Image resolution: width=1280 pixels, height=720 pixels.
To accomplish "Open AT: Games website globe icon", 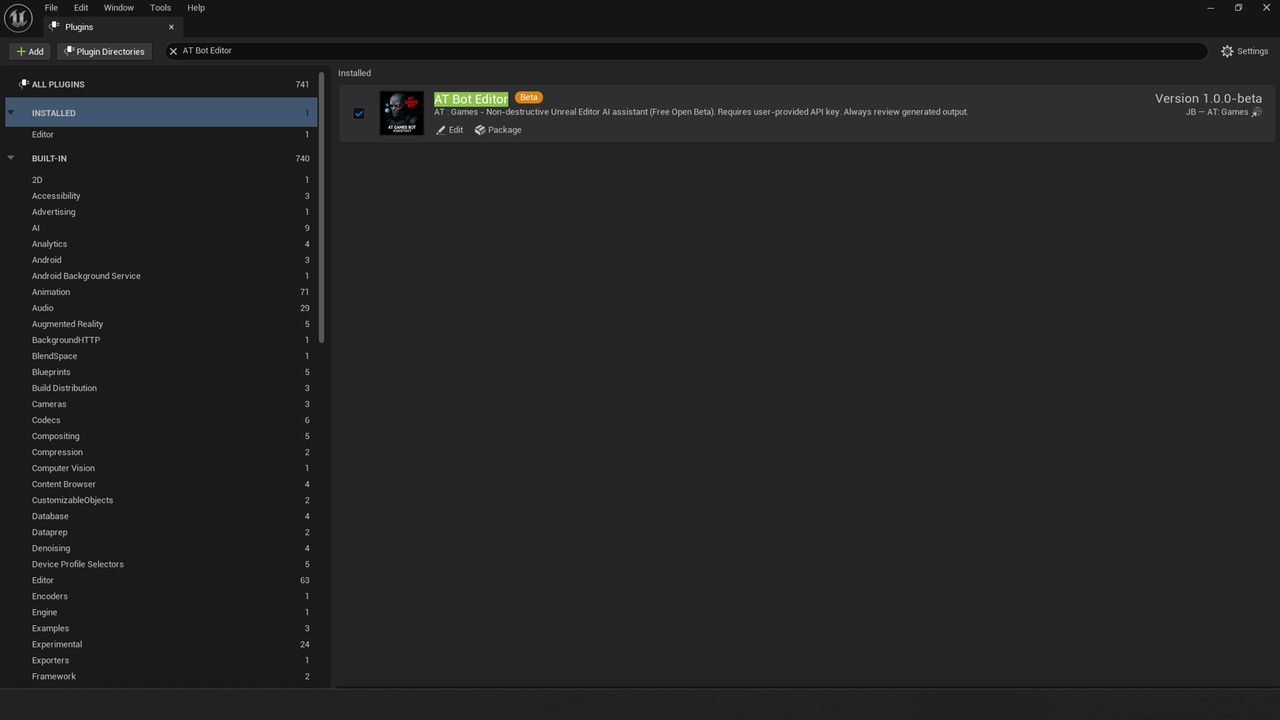I will pos(1257,112).
